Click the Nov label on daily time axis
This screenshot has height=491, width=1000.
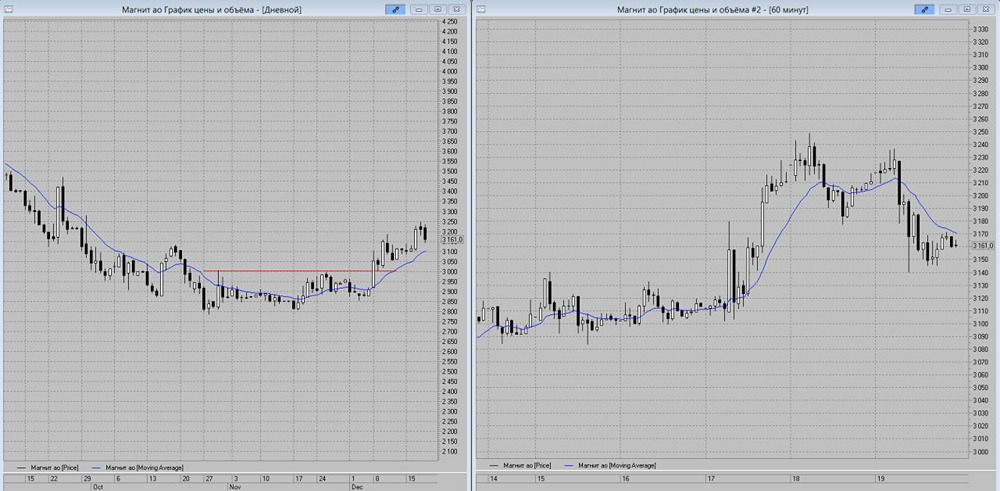[235, 487]
